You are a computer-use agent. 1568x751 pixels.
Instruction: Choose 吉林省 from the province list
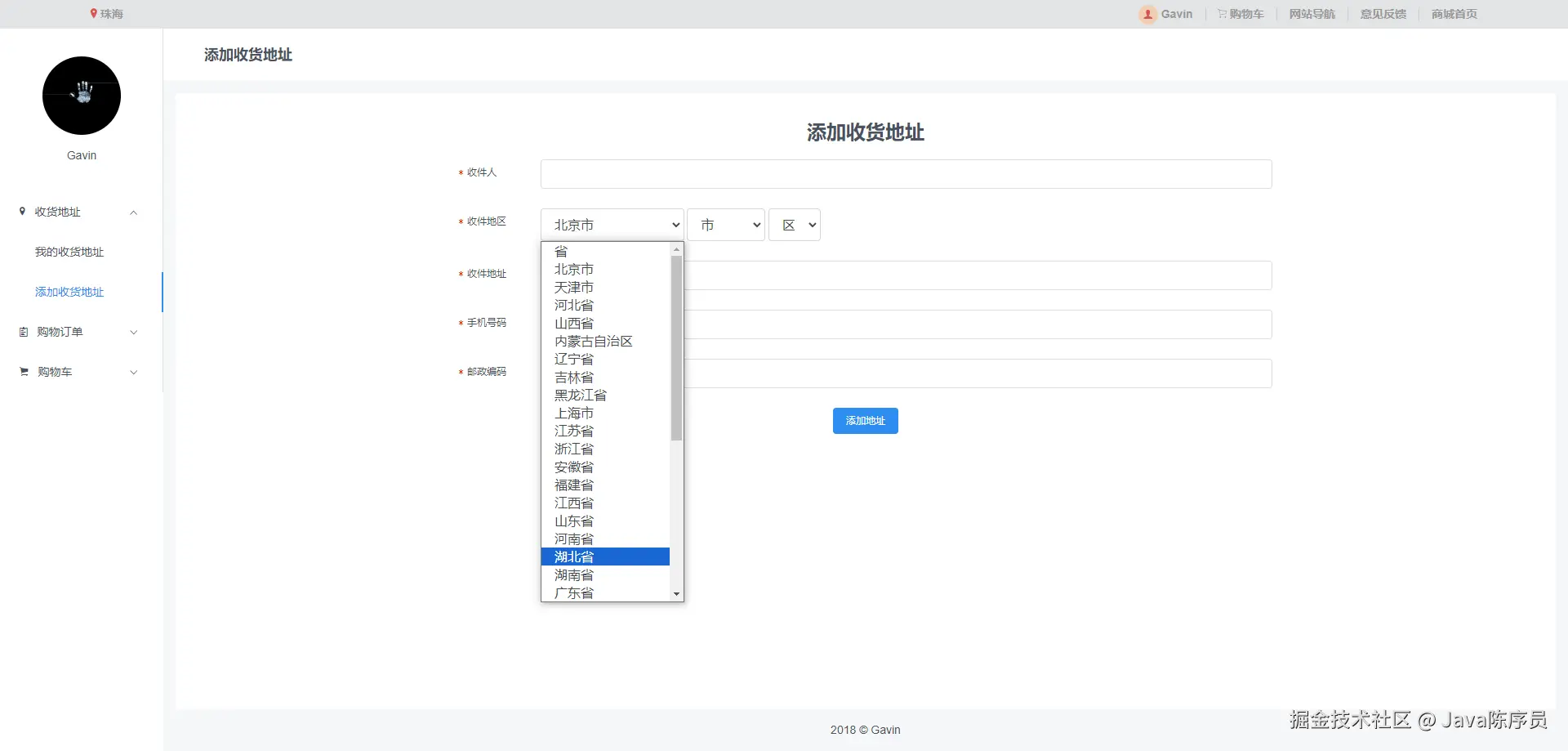[x=605, y=377]
